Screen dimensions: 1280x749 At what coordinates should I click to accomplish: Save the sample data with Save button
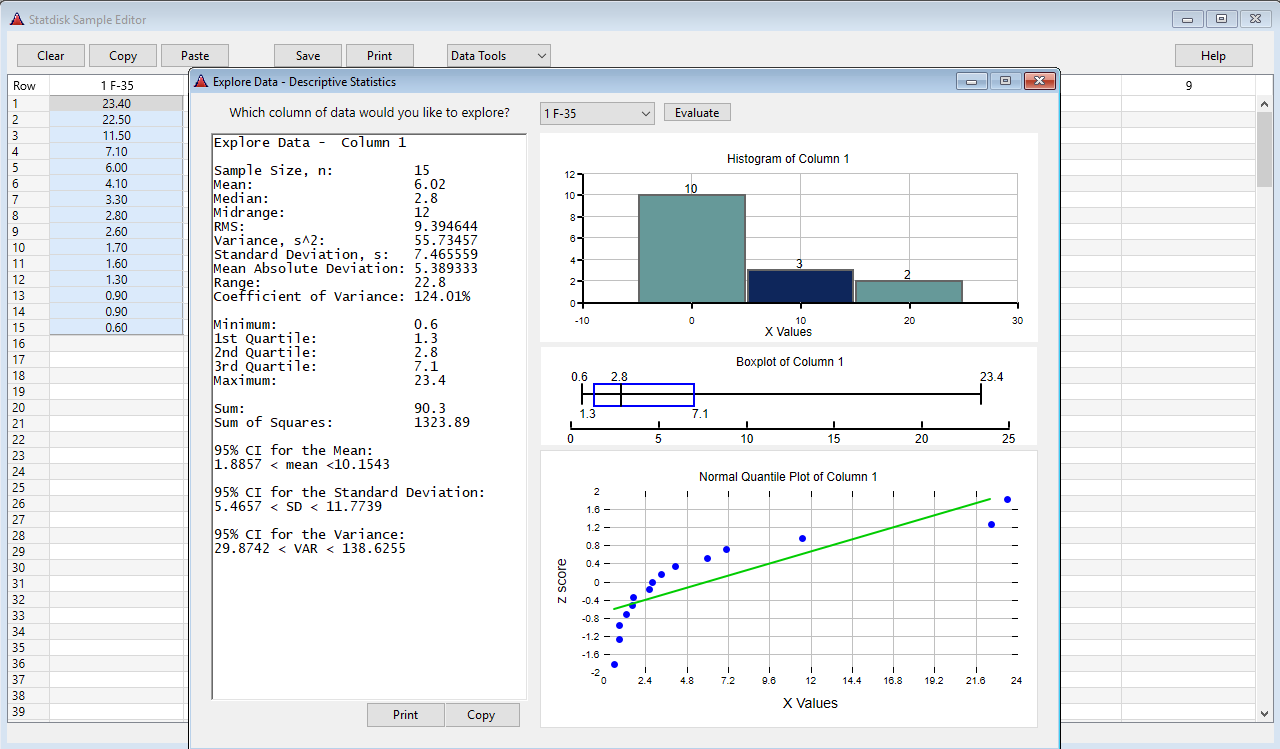click(308, 56)
